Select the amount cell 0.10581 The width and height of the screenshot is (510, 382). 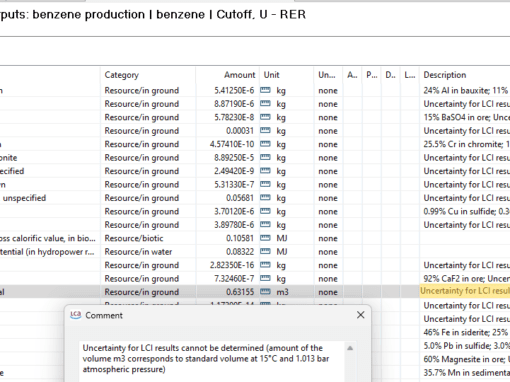228,238
